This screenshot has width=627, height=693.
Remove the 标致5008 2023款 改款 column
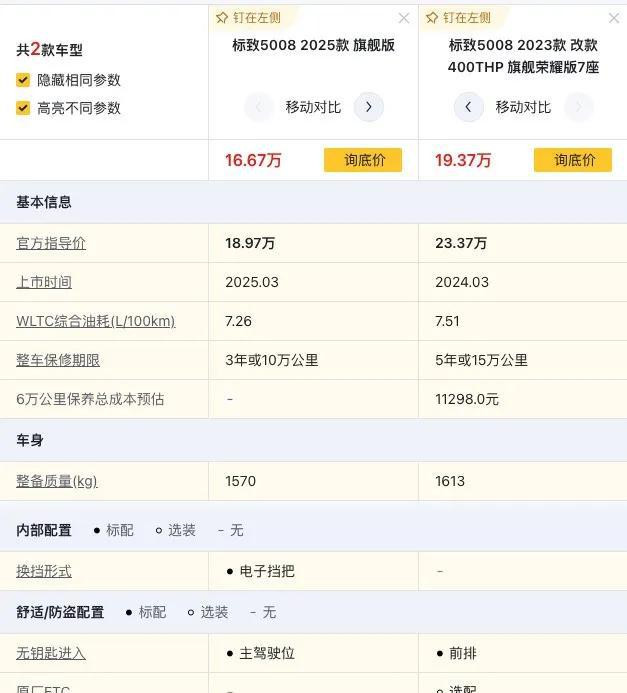coord(614,18)
